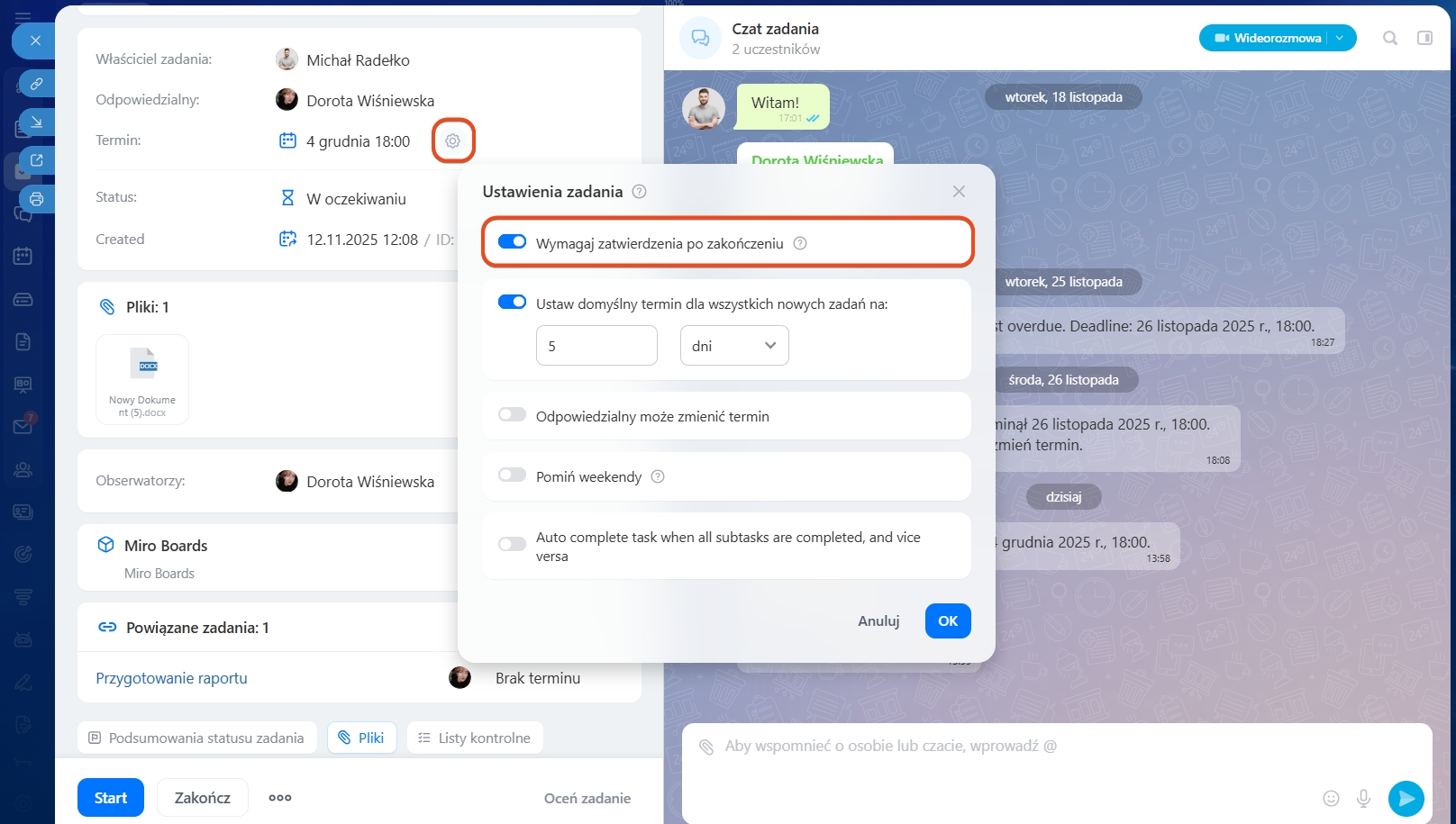
Task: Open Podsumowania statusu zadania tab
Action: 197,738
